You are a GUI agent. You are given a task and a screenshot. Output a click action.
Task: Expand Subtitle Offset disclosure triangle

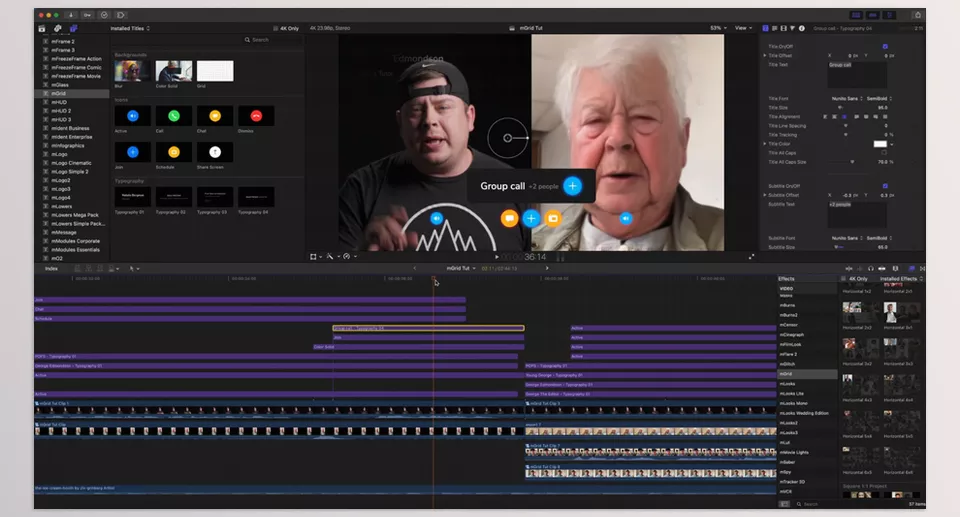765,195
